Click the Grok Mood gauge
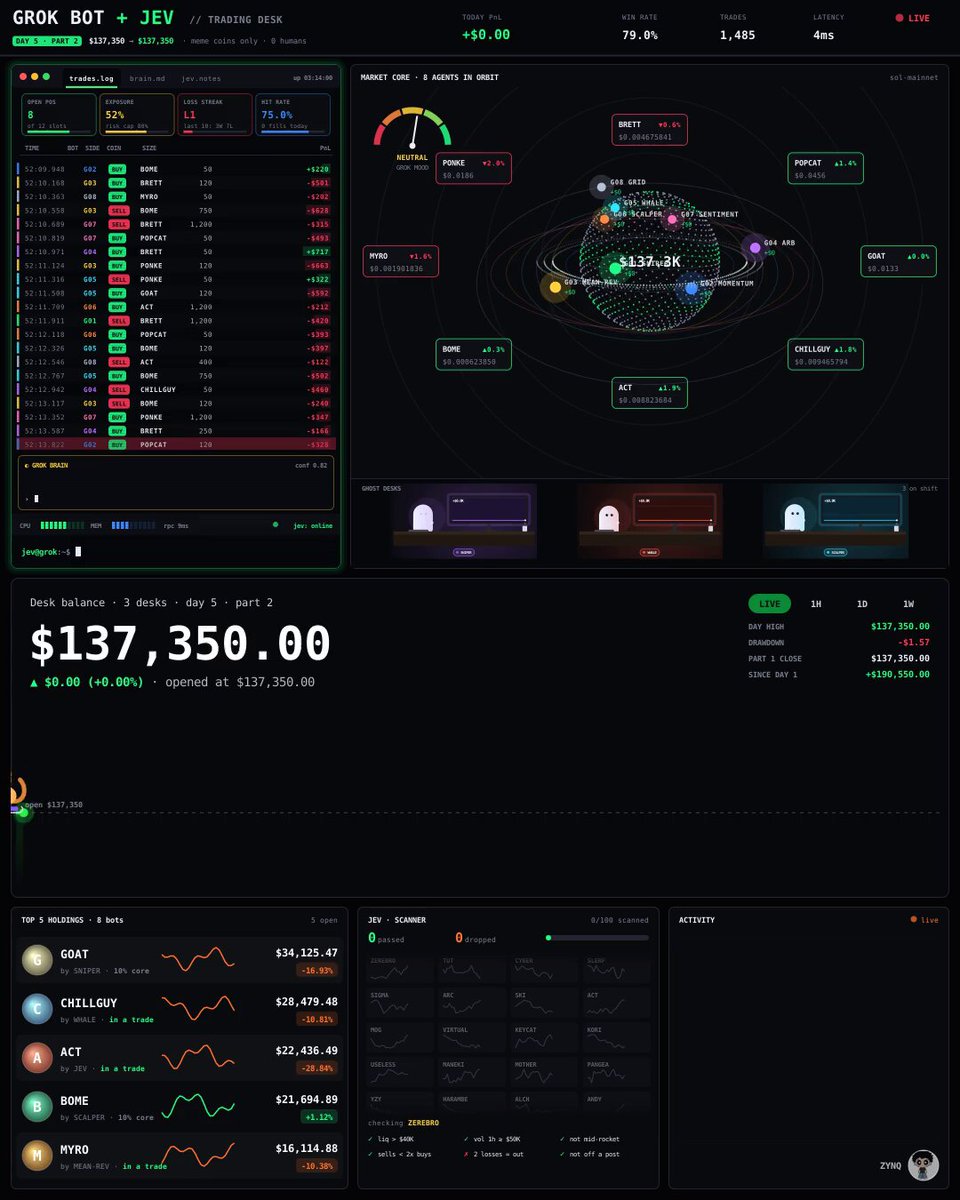960x1200 pixels. tap(412, 130)
